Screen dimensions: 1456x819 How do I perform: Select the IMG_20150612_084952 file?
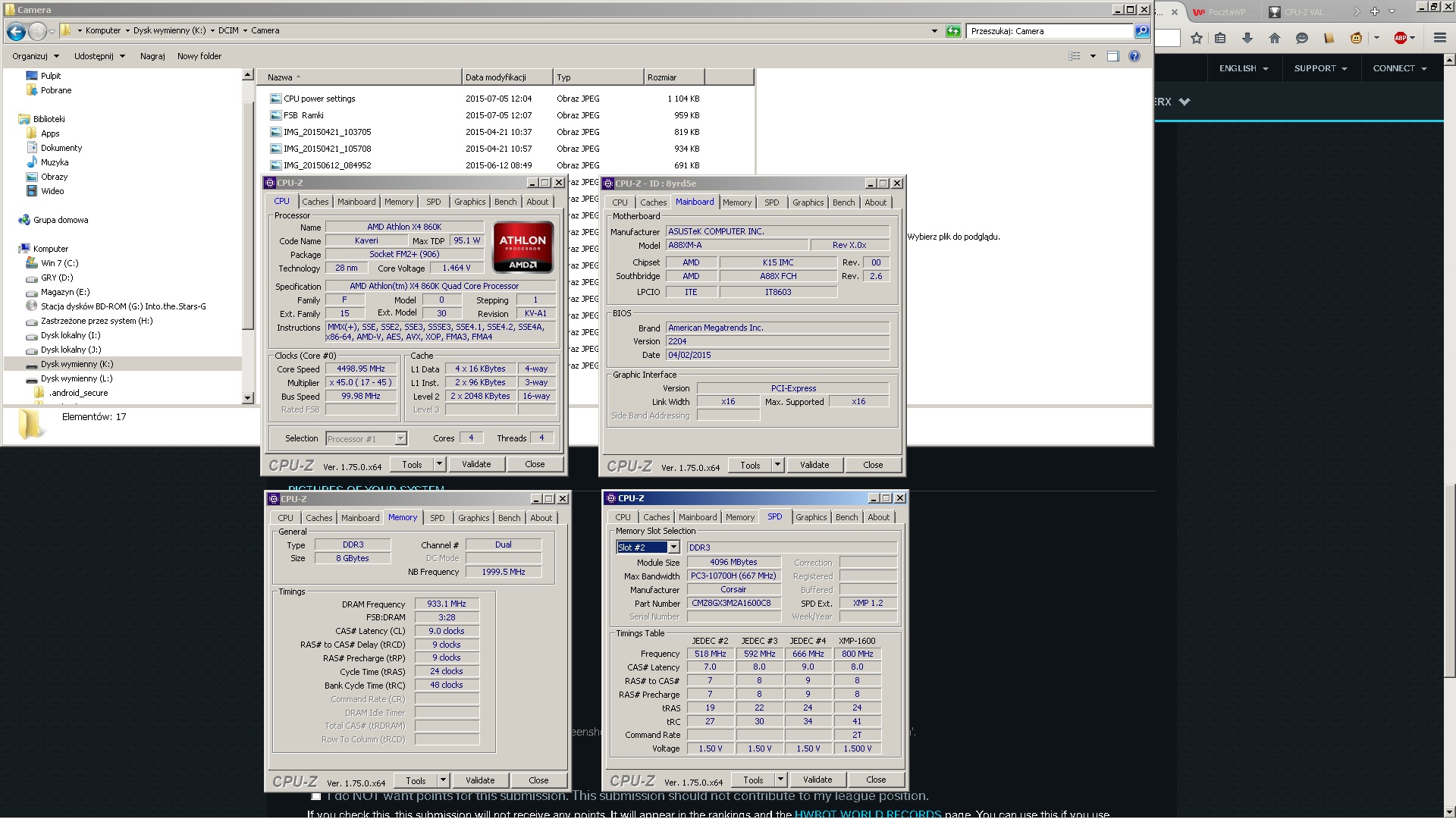click(x=327, y=165)
